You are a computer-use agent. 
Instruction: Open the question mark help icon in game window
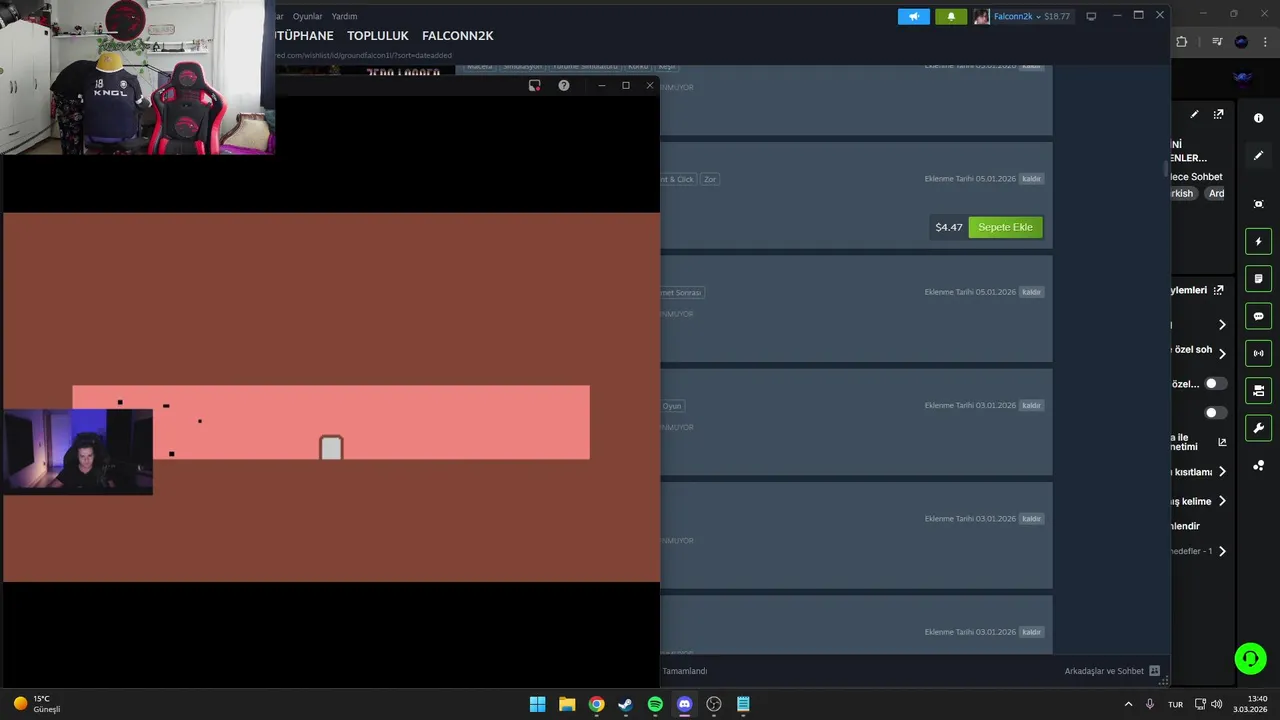point(564,86)
